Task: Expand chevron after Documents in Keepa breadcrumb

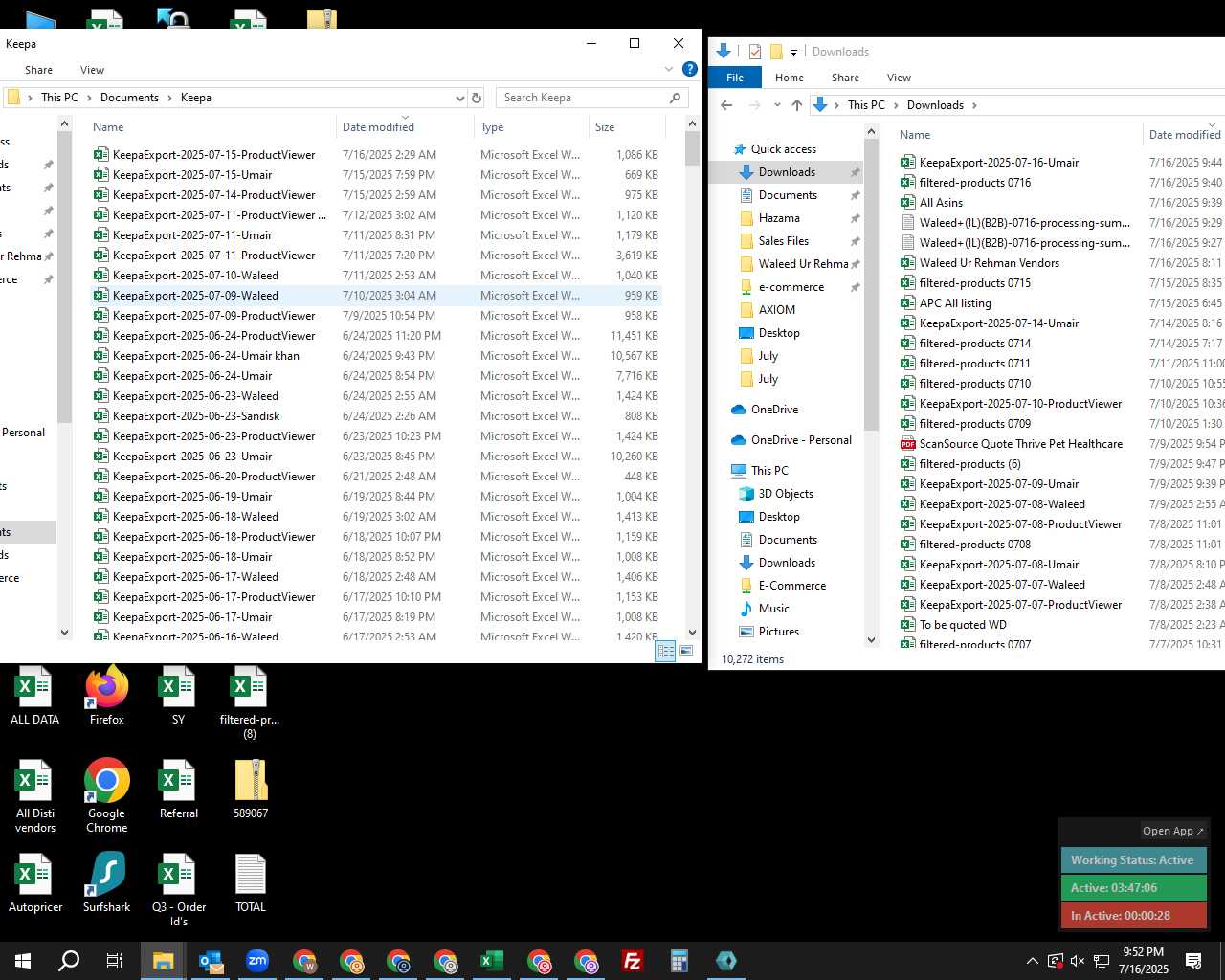Action: [170, 98]
